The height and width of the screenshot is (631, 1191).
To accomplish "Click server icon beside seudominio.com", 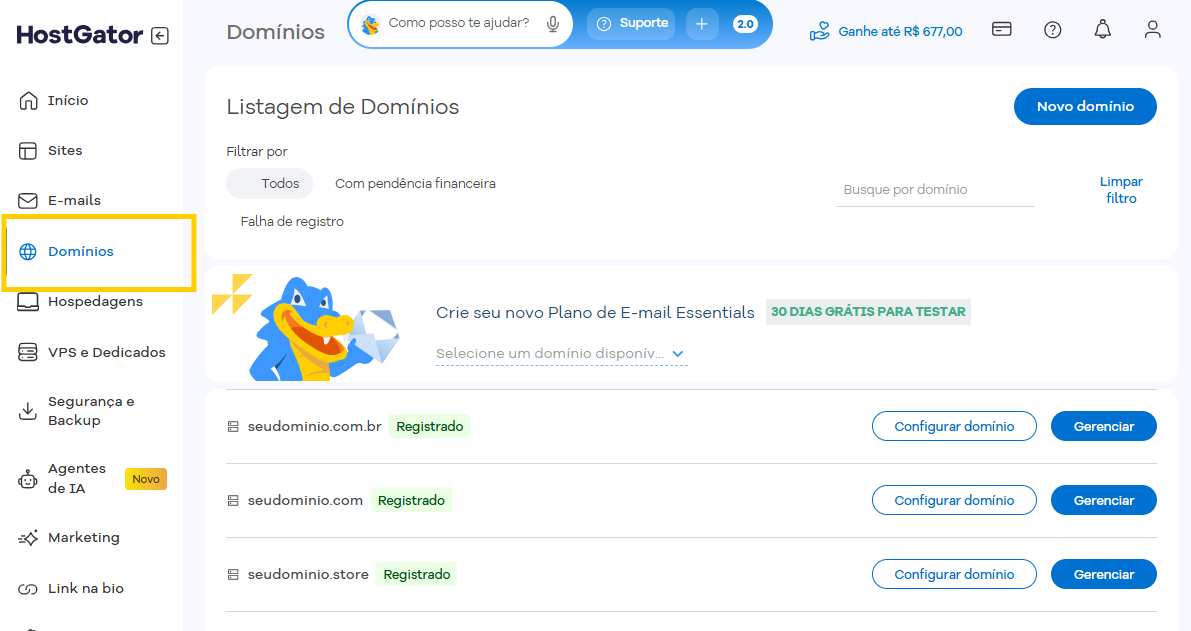I will 233,501.
